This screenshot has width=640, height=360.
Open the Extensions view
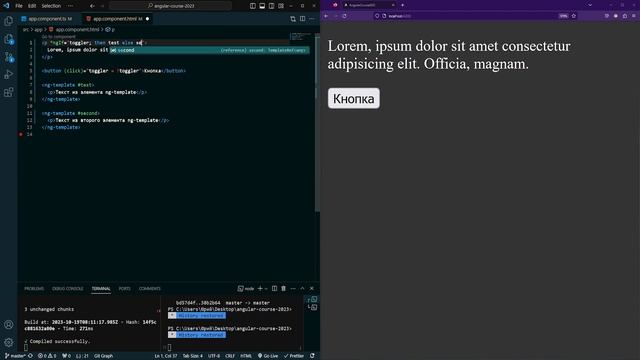click(x=9, y=92)
